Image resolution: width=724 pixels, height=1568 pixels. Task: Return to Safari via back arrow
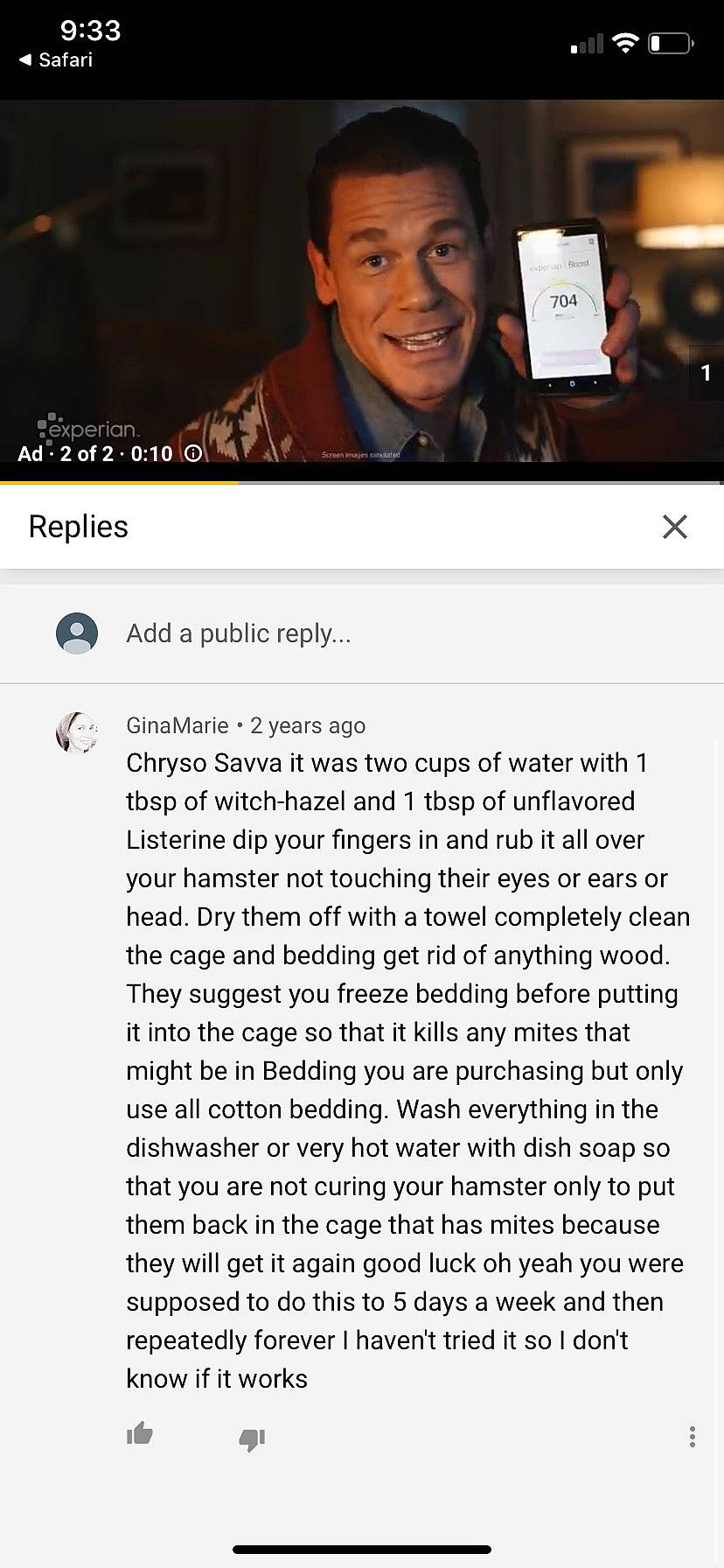click(55, 59)
